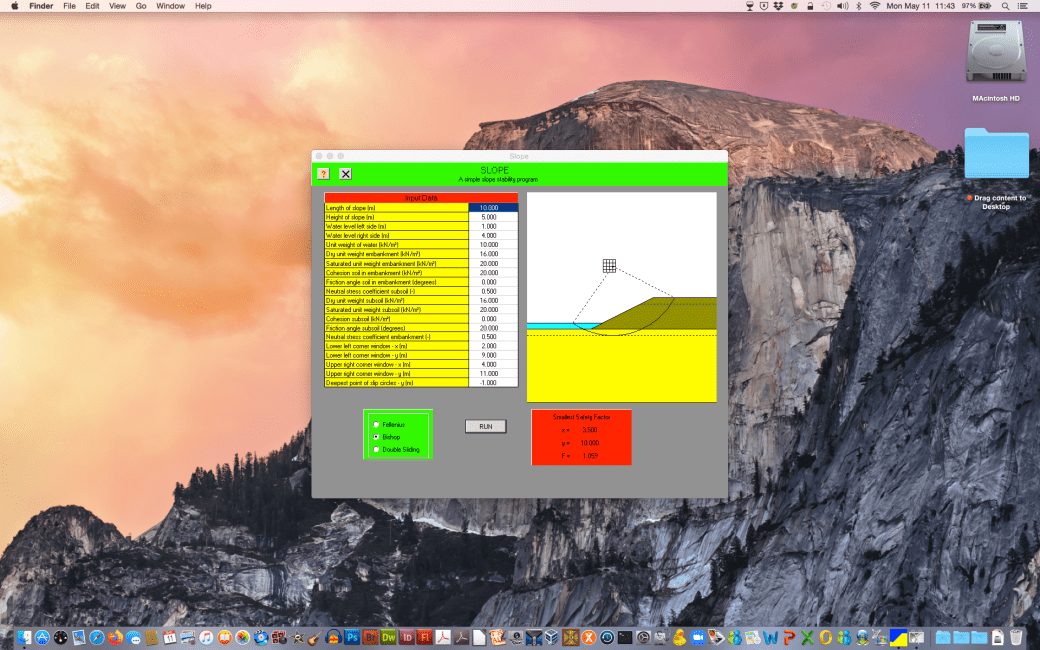Click the Deepest point of slip circles field
The height and width of the screenshot is (650, 1040).
tap(492, 382)
